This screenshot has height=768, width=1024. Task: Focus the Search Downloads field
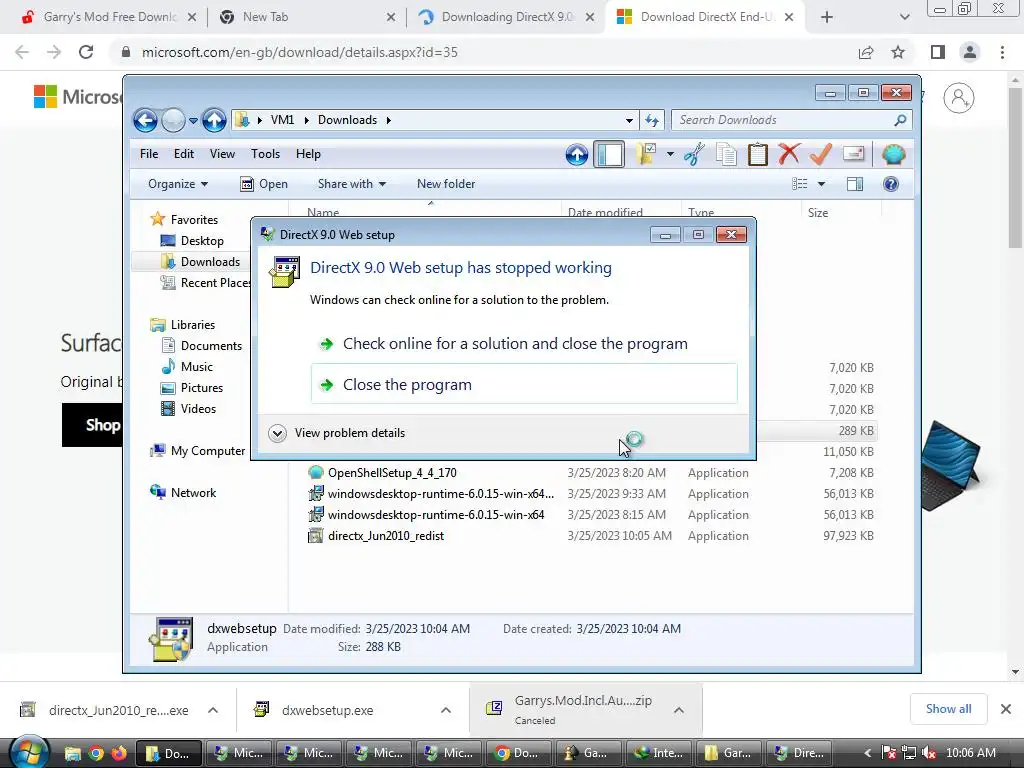pos(784,120)
